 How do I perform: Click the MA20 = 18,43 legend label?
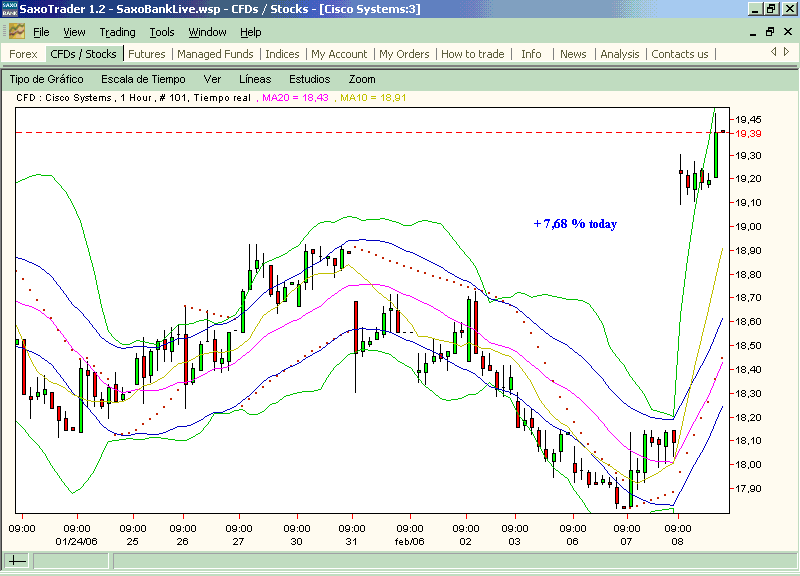pyautogui.click(x=295, y=97)
